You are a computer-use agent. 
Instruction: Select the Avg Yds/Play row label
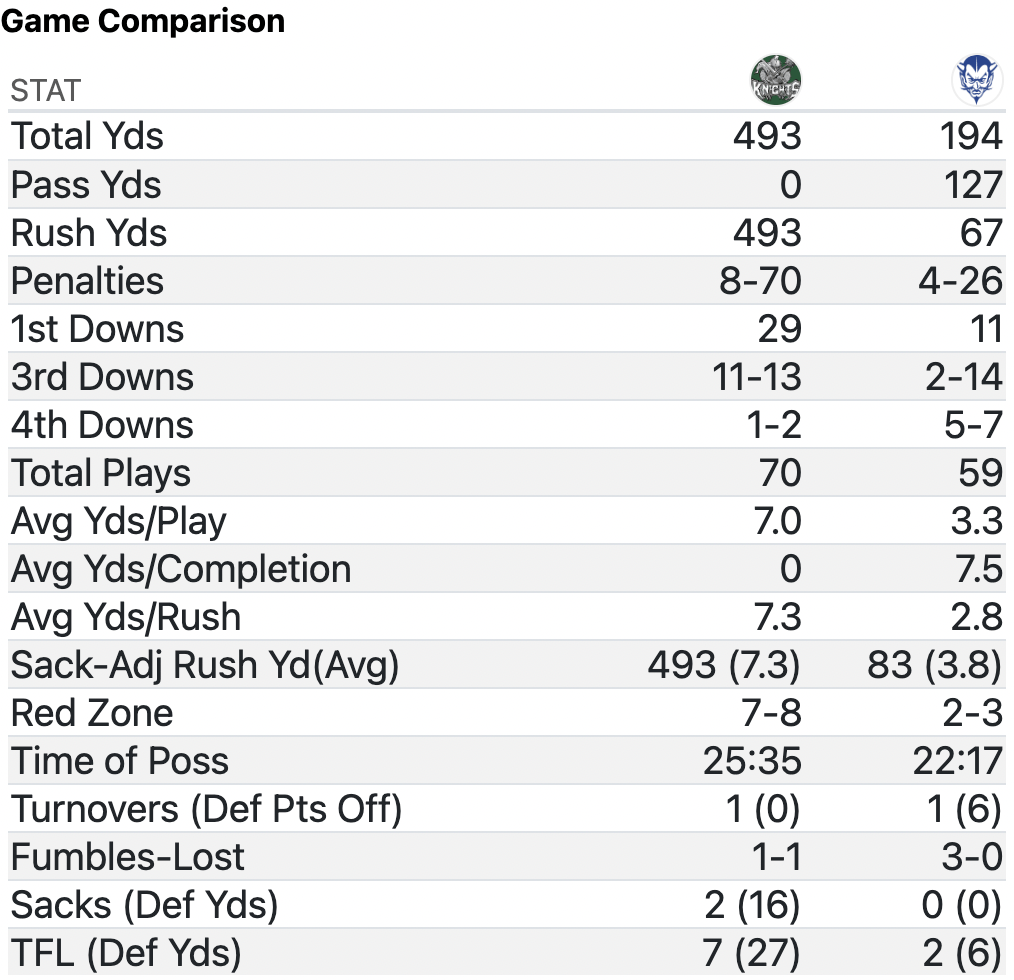[118, 521]
